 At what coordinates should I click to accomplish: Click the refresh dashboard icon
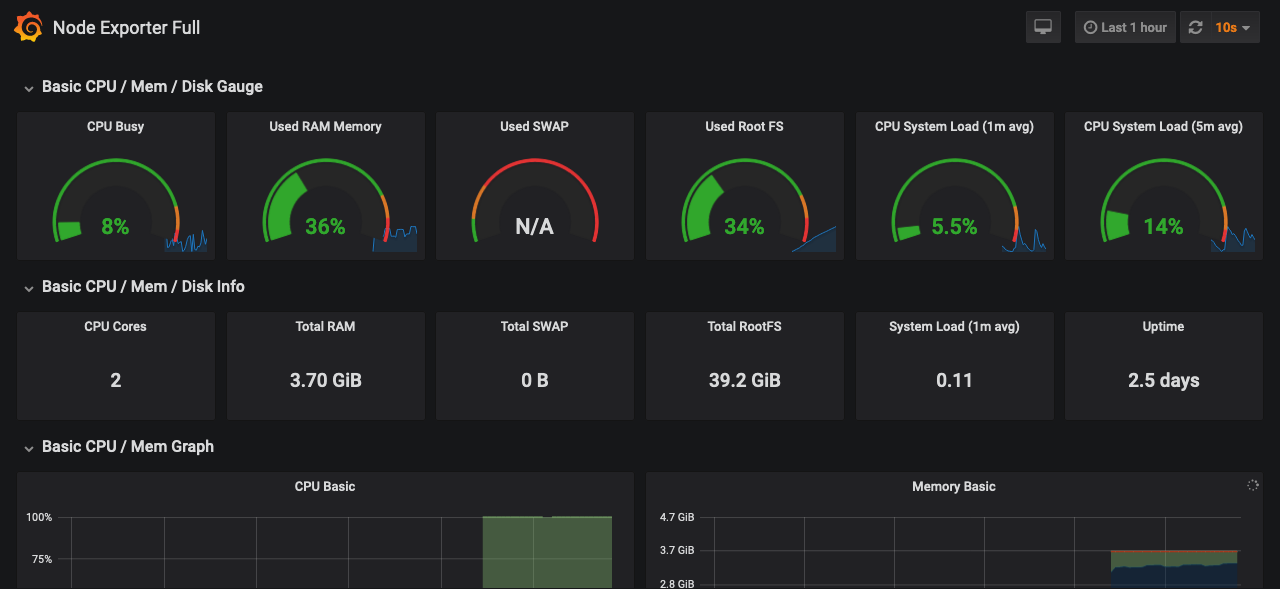click(x=1195, y=28)
